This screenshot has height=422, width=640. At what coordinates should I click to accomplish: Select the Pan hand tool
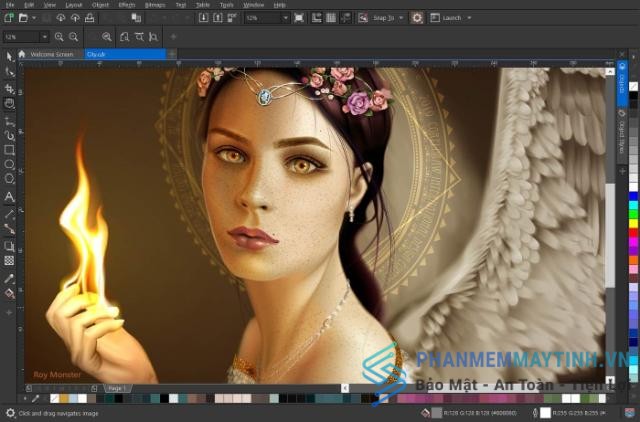click(9, 104)
